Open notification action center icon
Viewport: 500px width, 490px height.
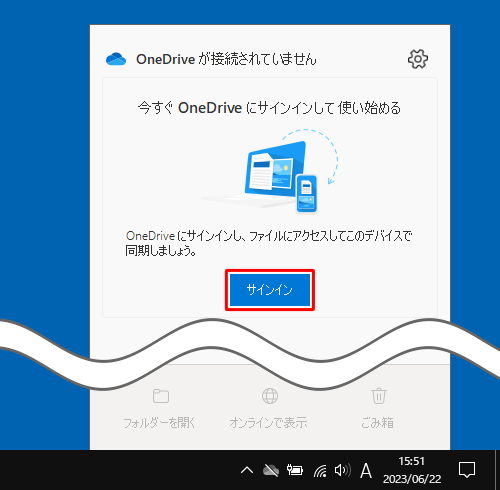click(x=467, y=470)
